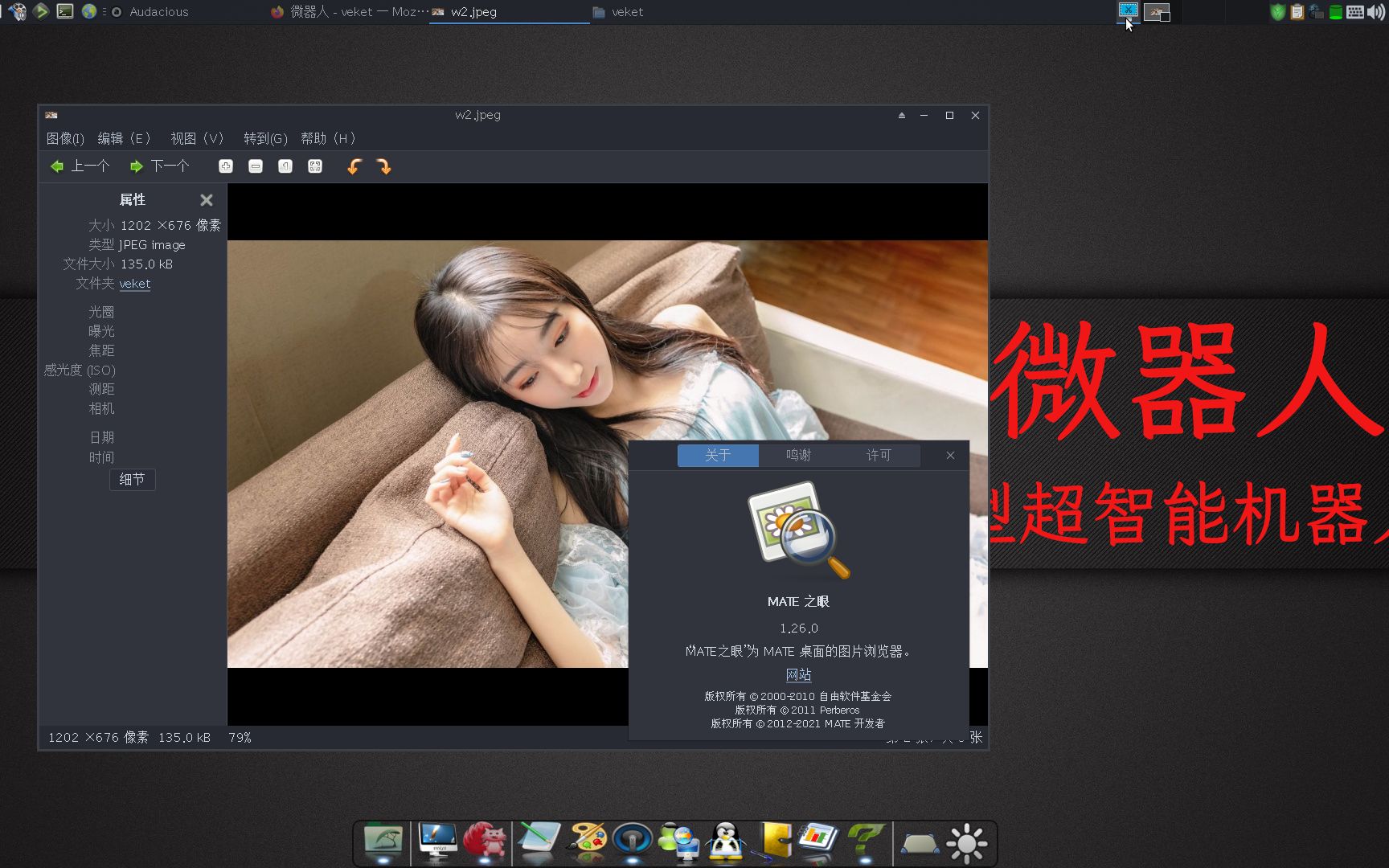Rotate image counterclockwise with orange arrow
This screenshot has width=1389, height=868.
coord(354,166)
